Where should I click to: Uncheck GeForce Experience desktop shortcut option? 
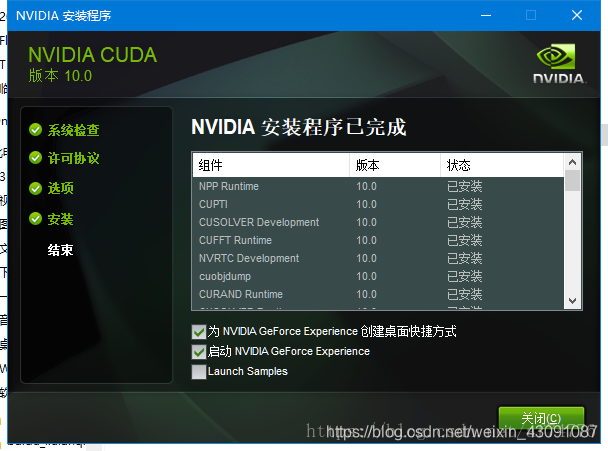[x=199, y=332]
